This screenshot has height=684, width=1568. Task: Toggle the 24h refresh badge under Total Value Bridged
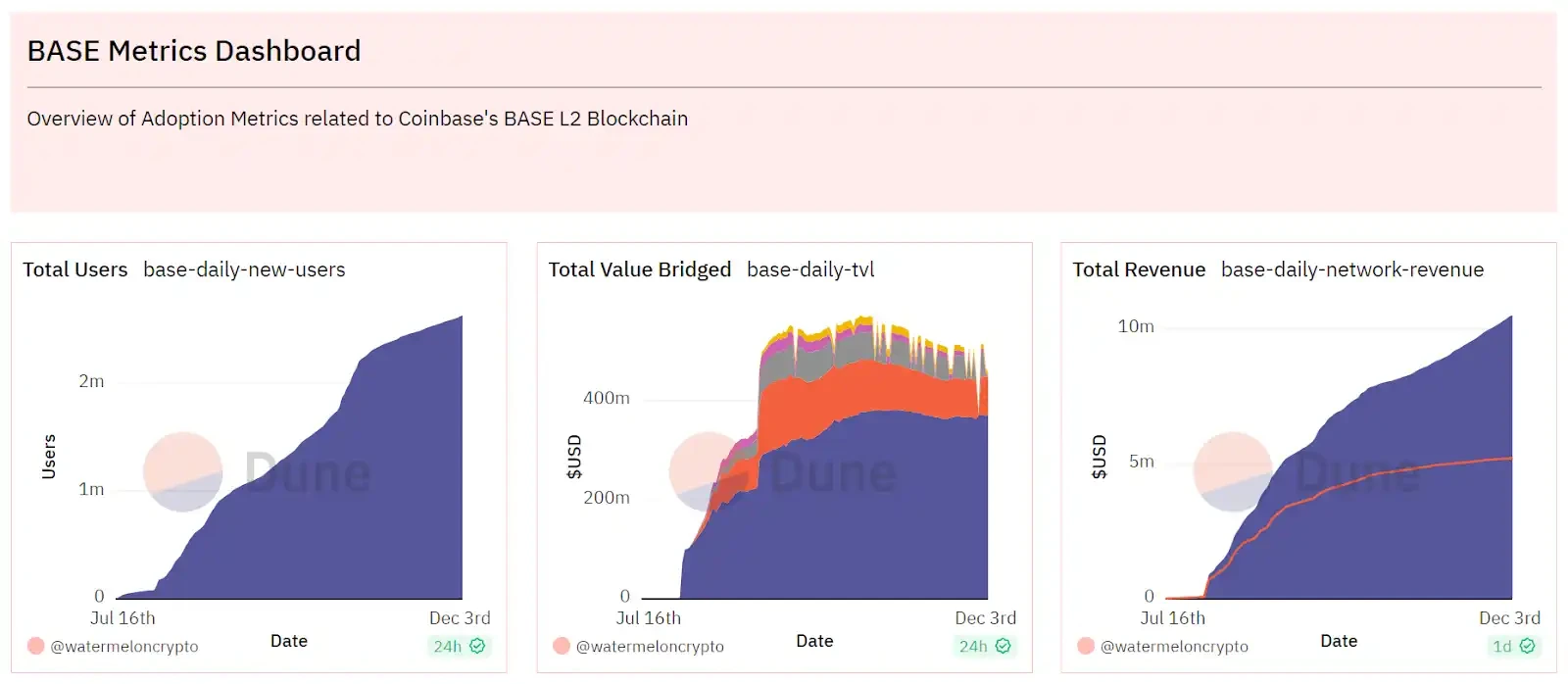coord(972,646)
